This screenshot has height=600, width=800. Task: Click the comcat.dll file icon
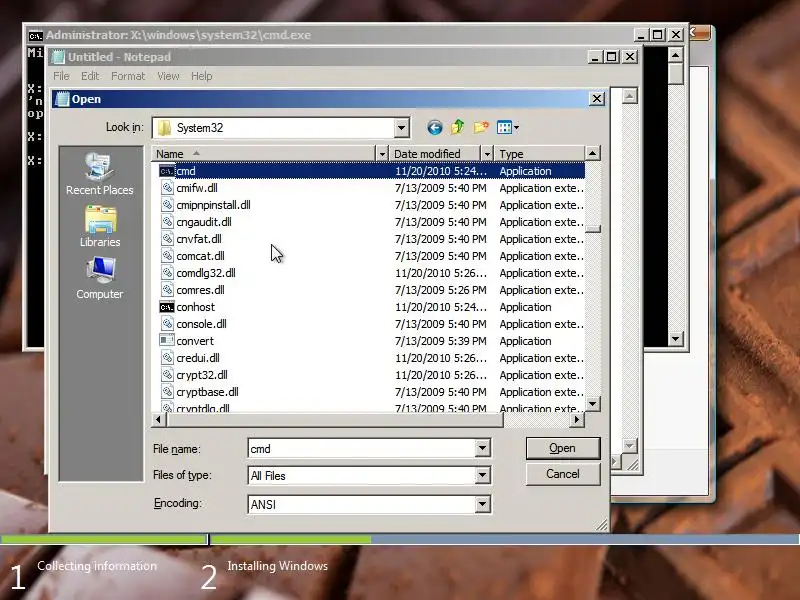[x=167, y=256]
